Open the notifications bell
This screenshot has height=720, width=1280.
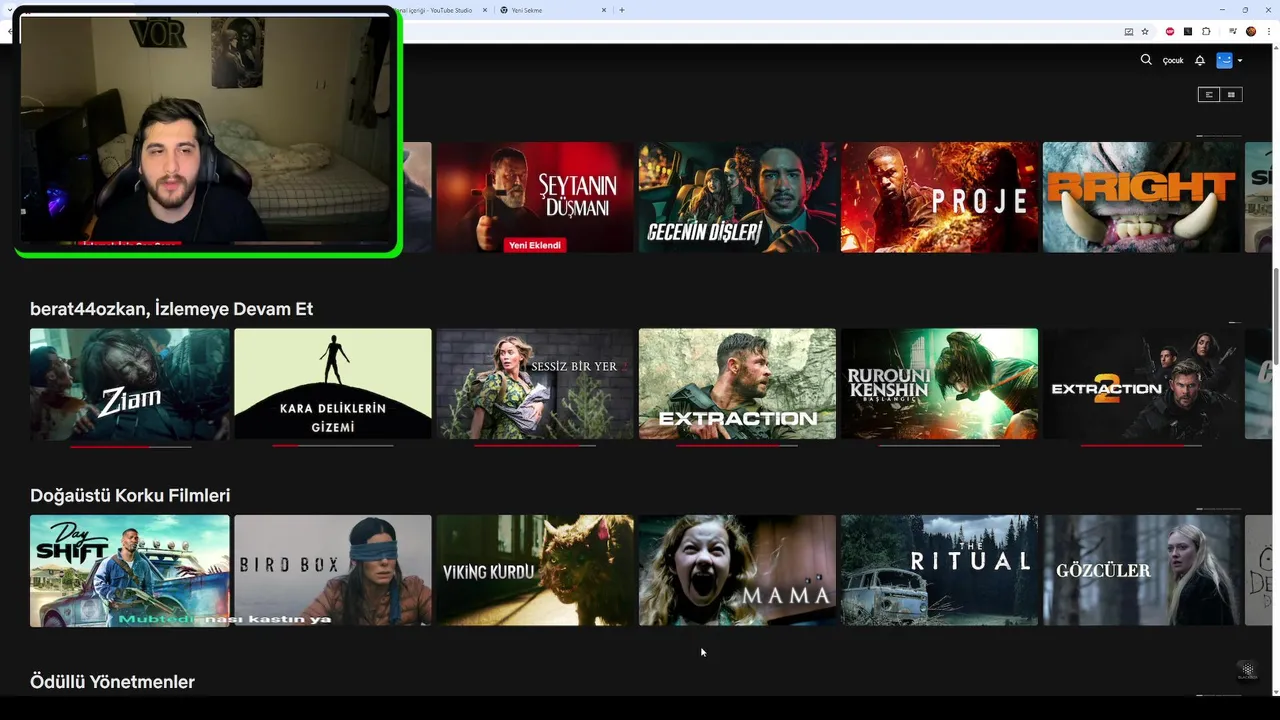click(1200, 60)
